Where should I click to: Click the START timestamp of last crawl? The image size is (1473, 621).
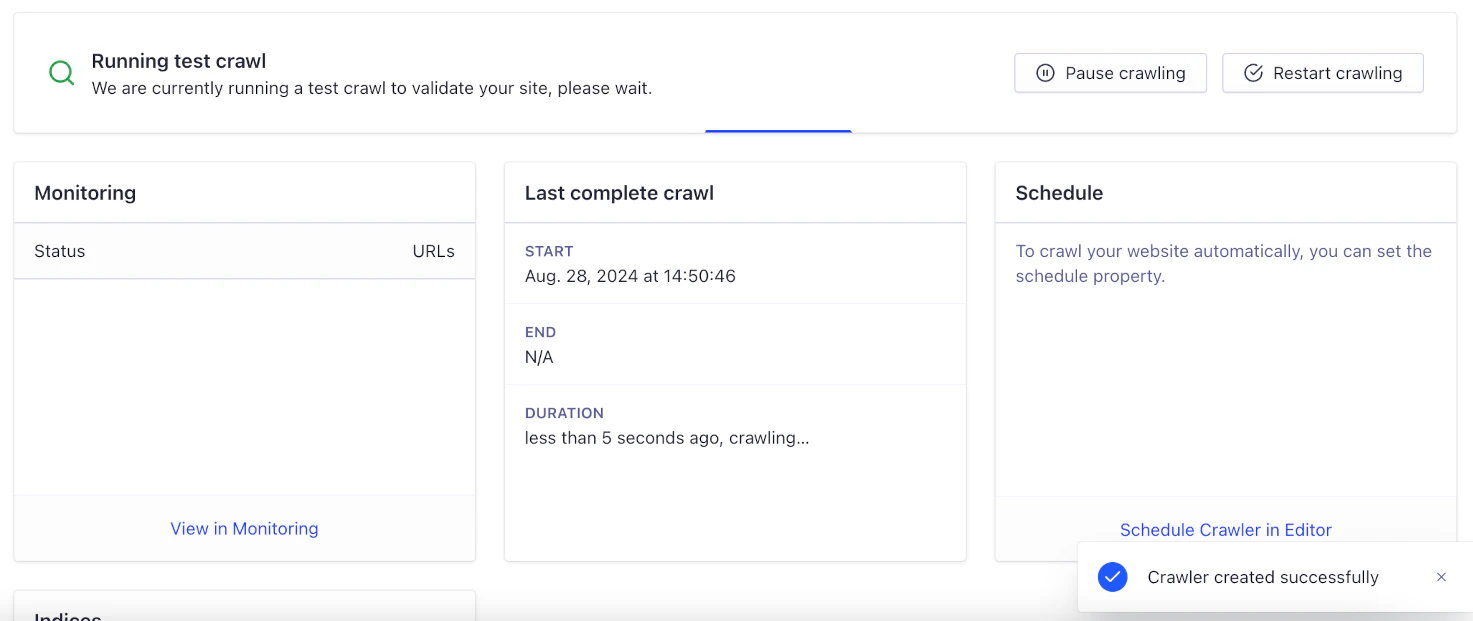coord(631,275)
